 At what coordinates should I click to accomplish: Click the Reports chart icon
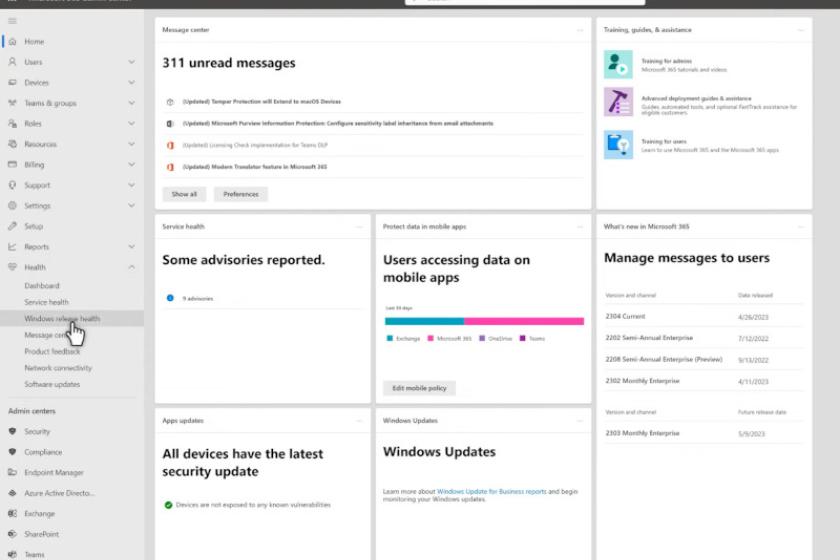(12, 247)
